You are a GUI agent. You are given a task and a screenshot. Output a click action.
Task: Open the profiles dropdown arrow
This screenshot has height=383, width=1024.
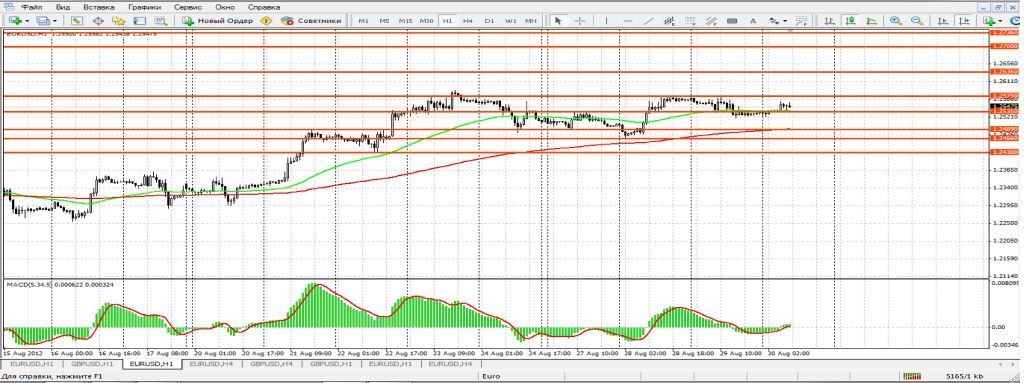pyautogui.click(x=55, y=21)
